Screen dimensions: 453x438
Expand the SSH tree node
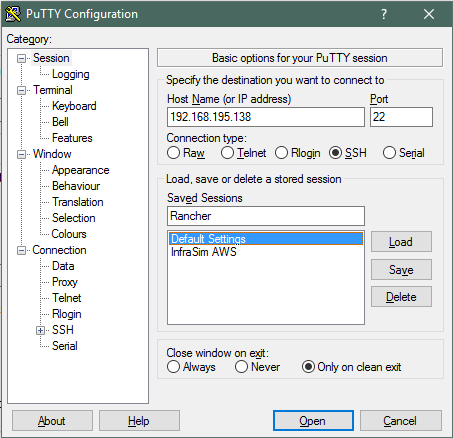41,330
